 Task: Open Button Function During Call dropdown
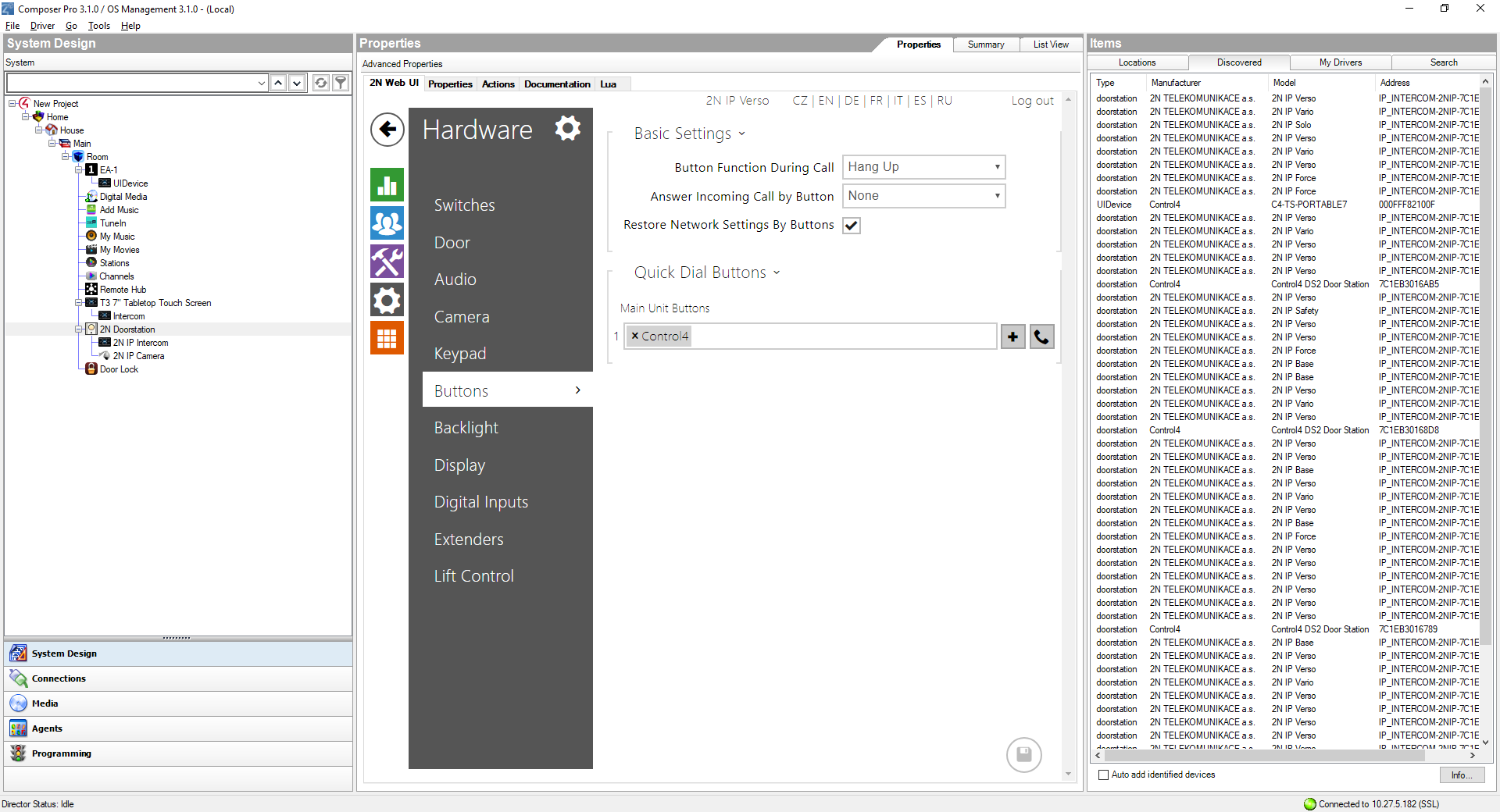click(923, 167)
